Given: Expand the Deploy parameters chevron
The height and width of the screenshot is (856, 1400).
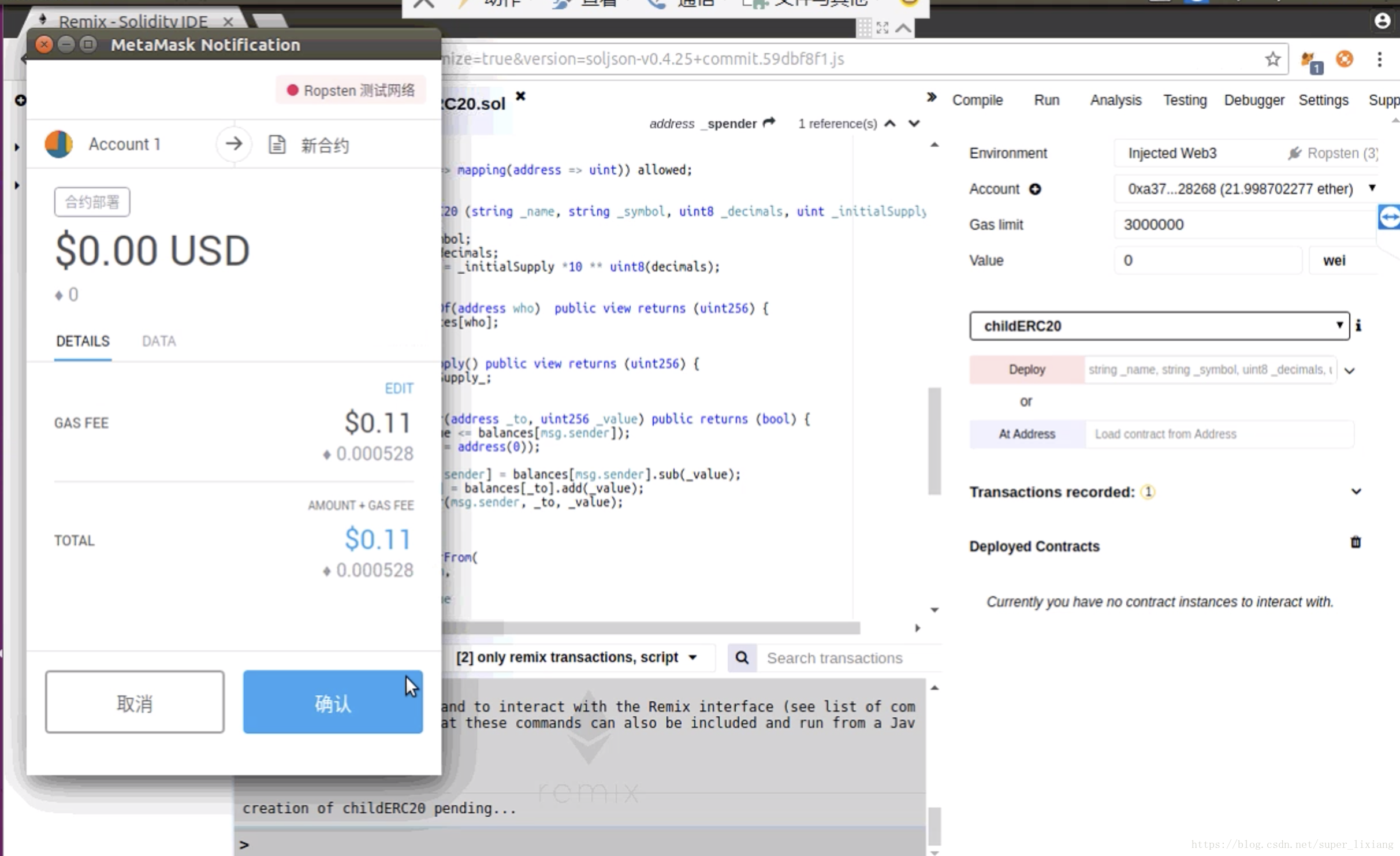Looking at the screenshot, I should (x=1350, y=370).
